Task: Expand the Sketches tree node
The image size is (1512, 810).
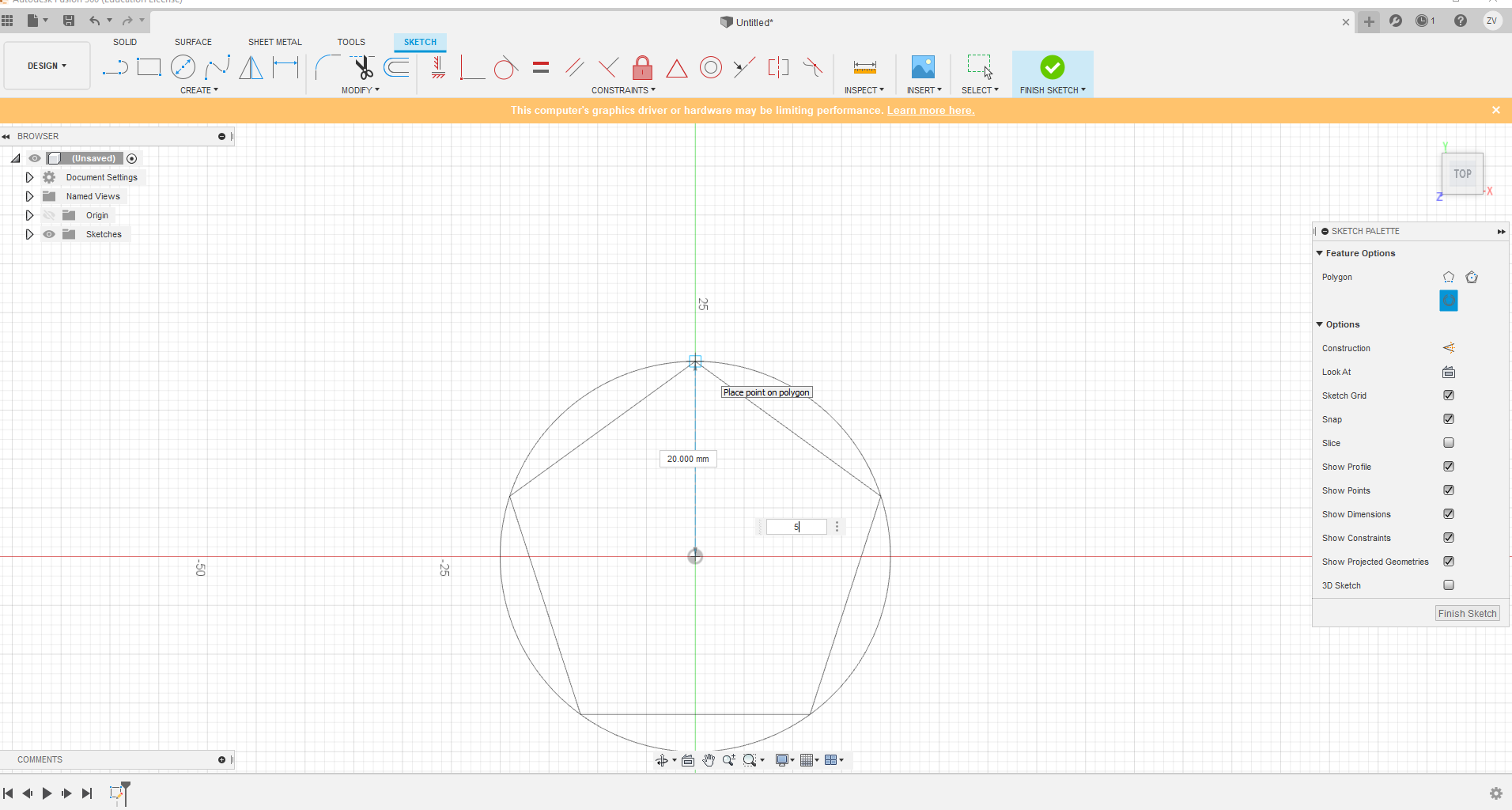Action: 29,234
